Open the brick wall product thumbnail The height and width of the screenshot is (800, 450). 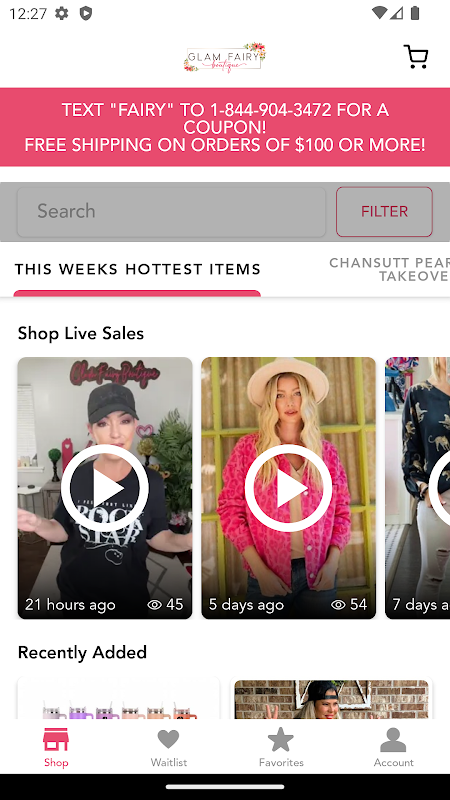point(332,697)
